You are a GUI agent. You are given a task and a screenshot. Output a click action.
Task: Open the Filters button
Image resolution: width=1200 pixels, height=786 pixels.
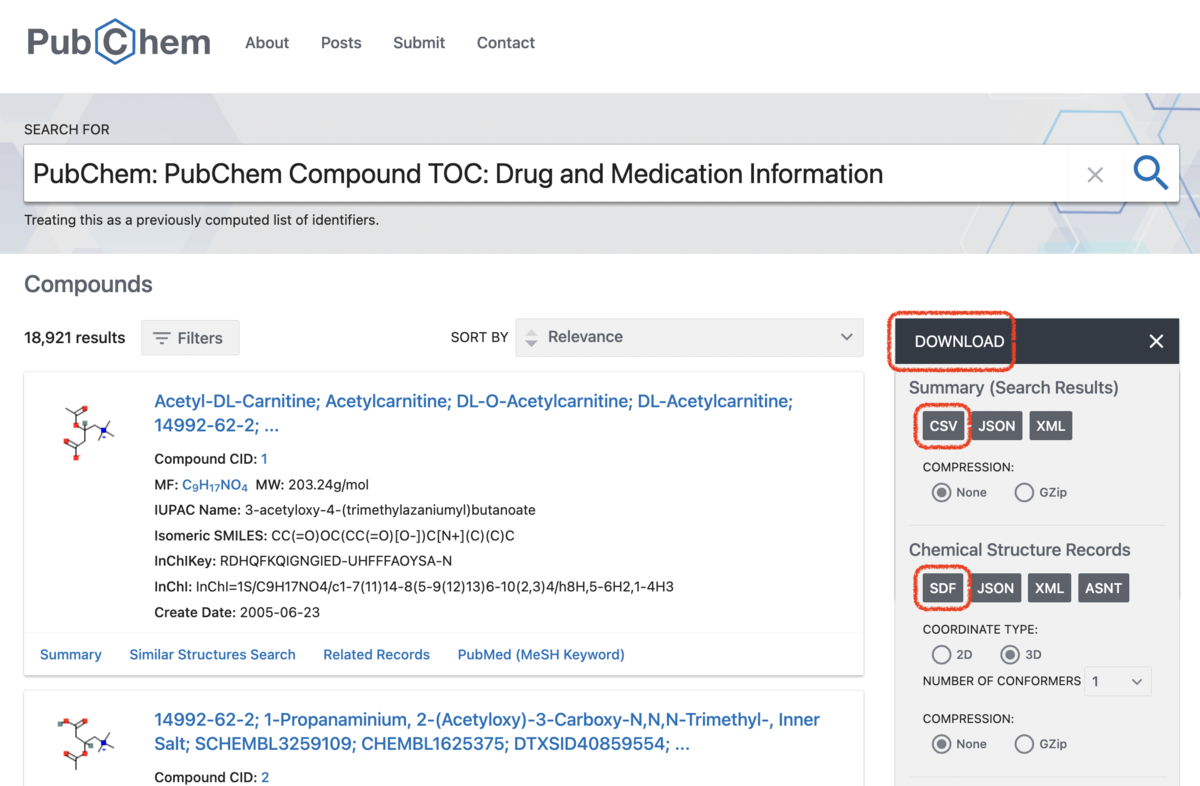pos(190,338)
